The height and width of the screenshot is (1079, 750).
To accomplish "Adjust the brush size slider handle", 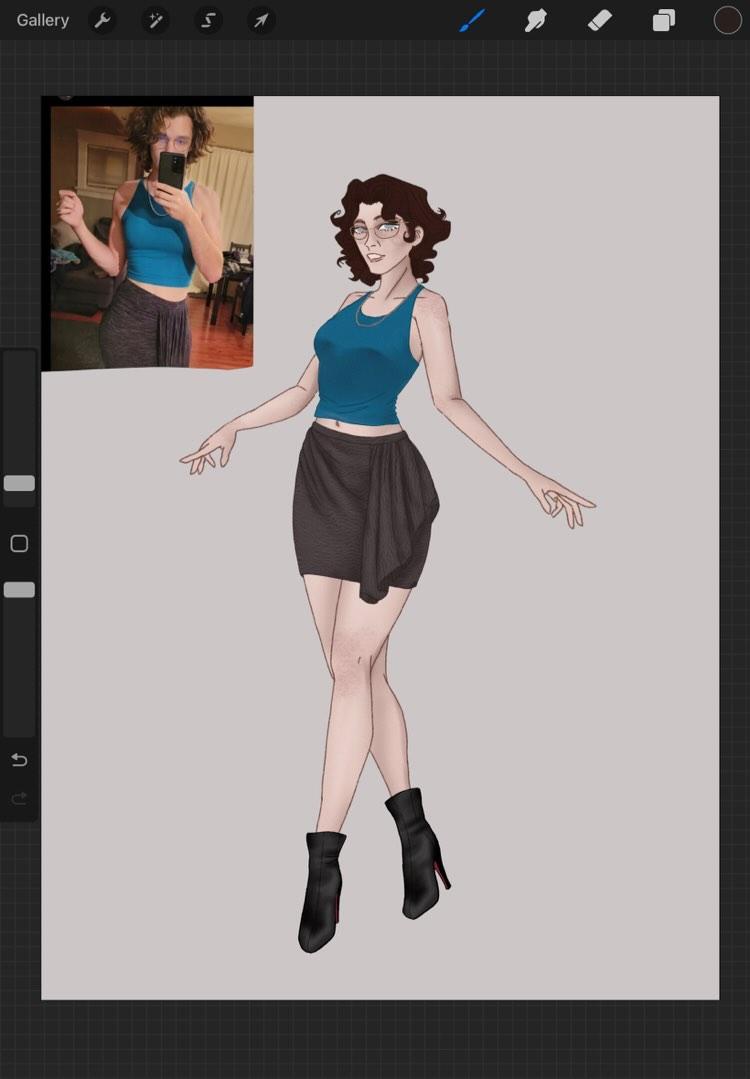I will pos(19,483).
